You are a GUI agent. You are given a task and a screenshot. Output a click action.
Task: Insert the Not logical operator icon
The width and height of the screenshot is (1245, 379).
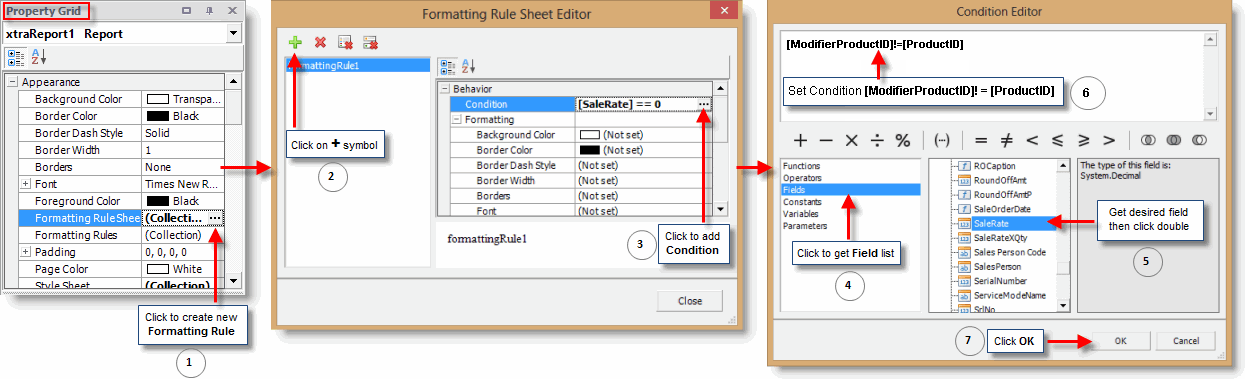point(1199,139)
